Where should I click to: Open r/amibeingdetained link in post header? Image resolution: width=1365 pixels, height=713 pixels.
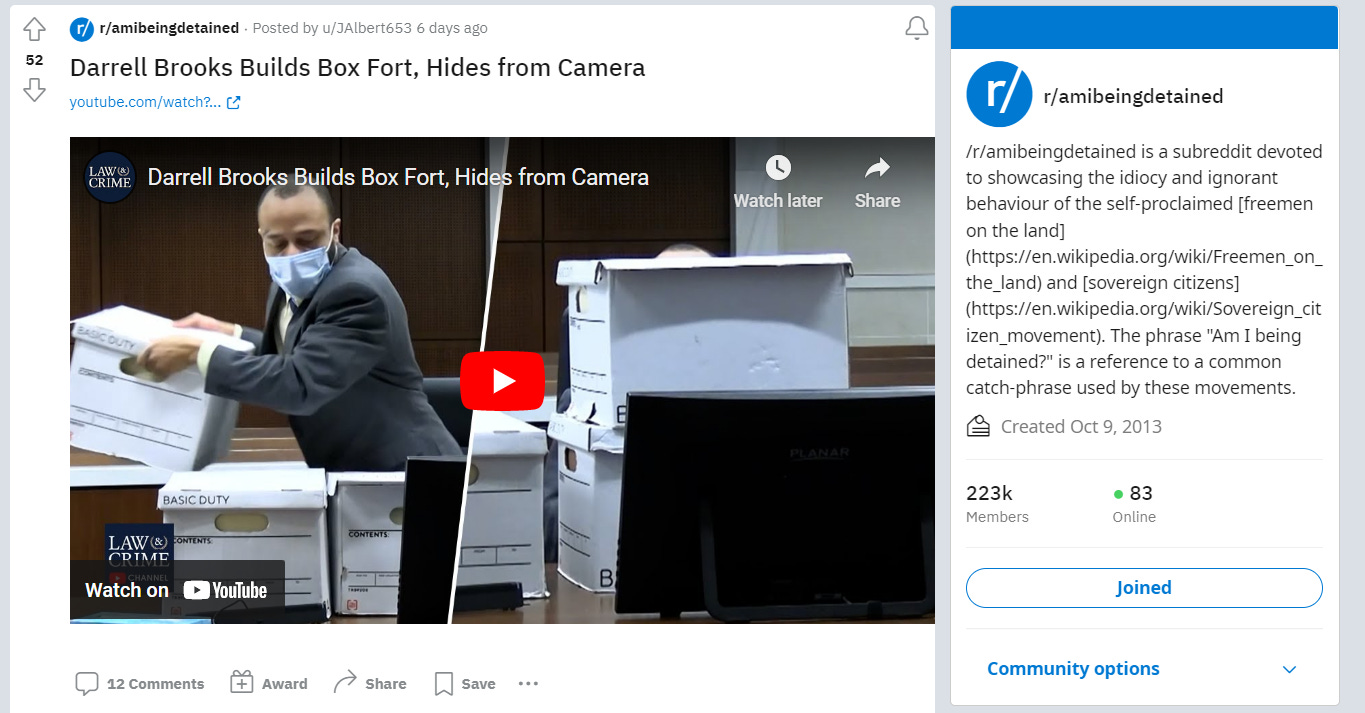coord(169,28)
